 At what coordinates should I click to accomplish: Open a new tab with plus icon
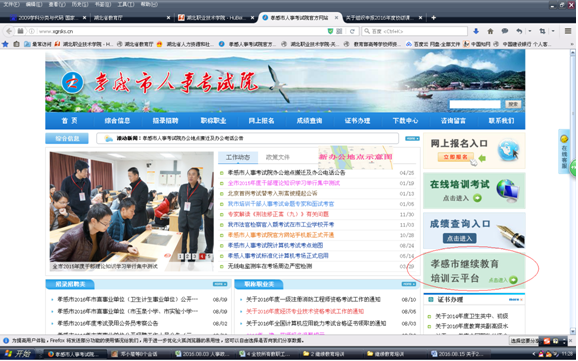coord(434,18)
